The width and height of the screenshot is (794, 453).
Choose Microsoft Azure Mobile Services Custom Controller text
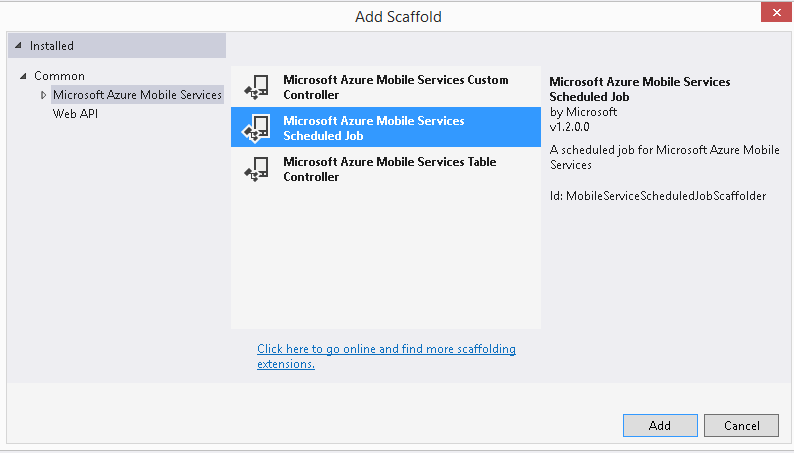(x=395, y=87)
